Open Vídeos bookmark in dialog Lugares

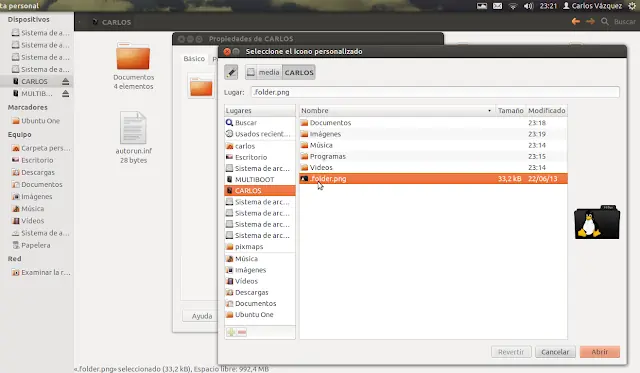point(260,281)
